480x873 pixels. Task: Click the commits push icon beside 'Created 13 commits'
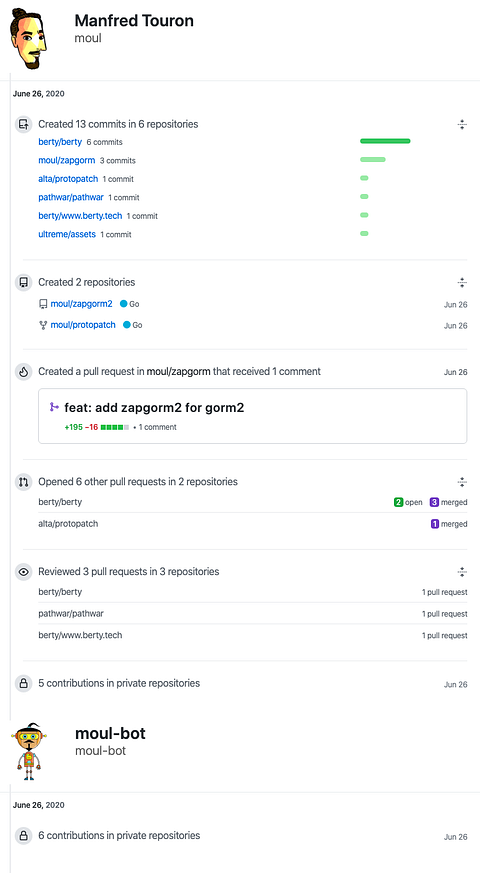(23, 124)
